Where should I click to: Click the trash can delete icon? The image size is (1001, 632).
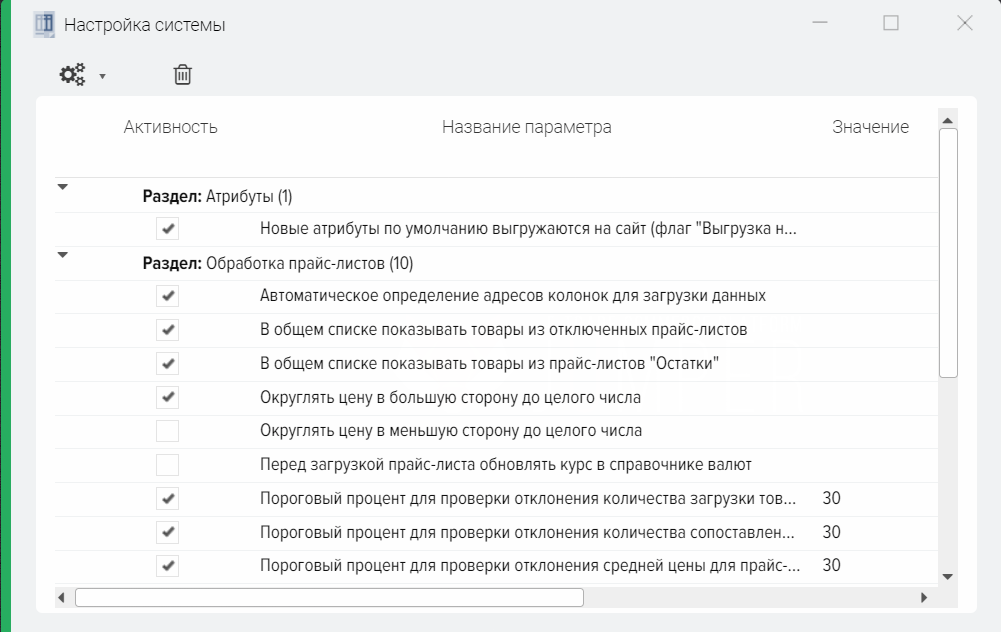click(183, 75)
